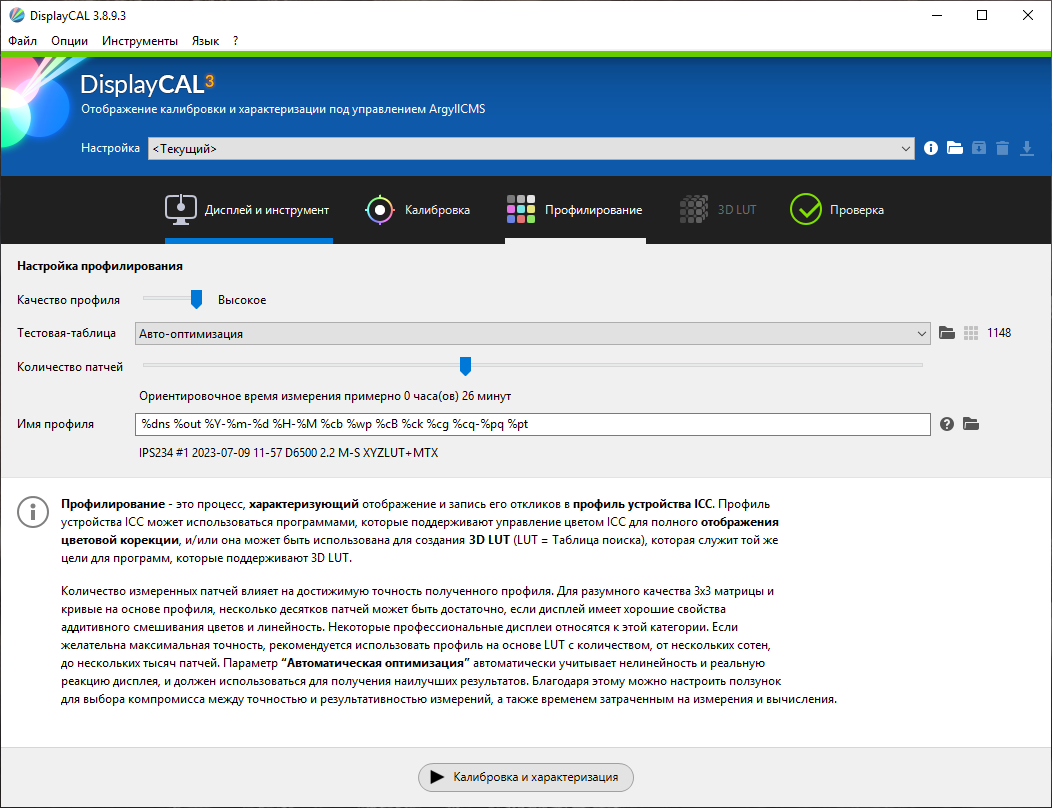Browse for testchart file folder icon
Screen dimensions: 1052x808
947,333
